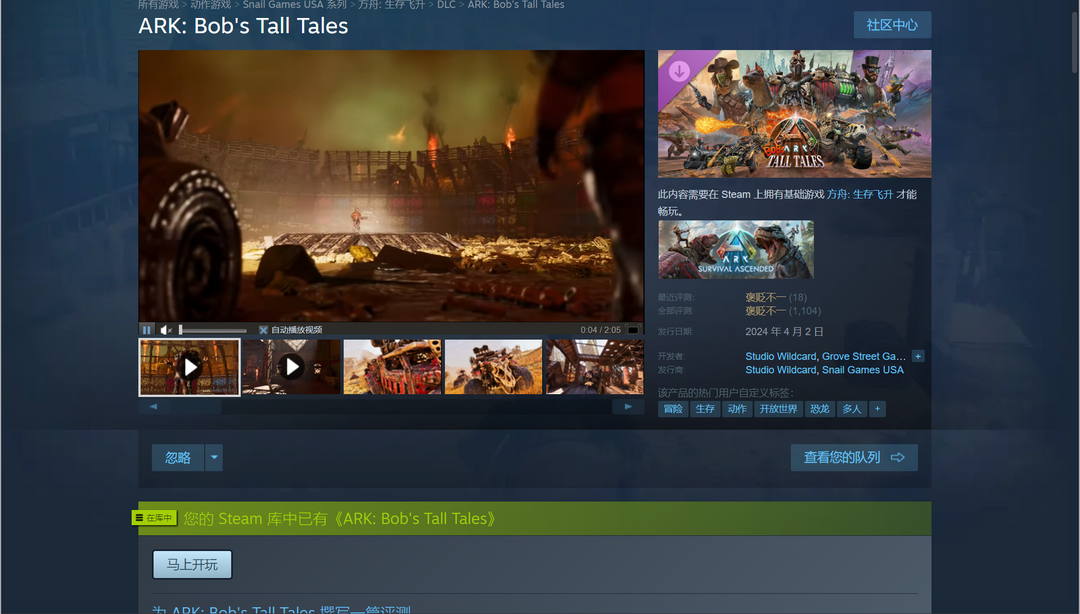Move the thumbnail strip scrollbar handle
Screen dimensions: 1080x614
tap(196, 407)
